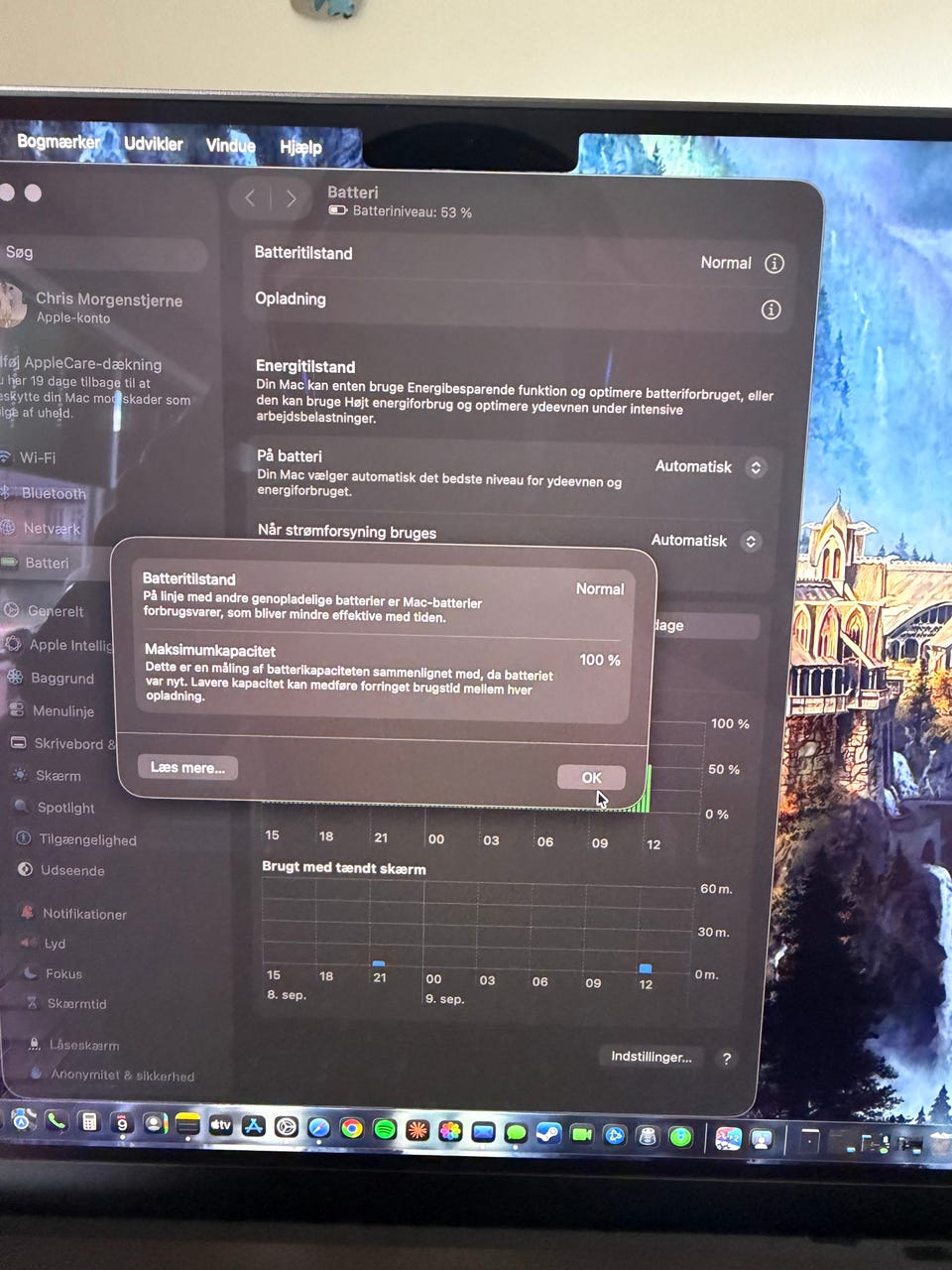Click the Maksimumkapacitet 100 % value

600,660
